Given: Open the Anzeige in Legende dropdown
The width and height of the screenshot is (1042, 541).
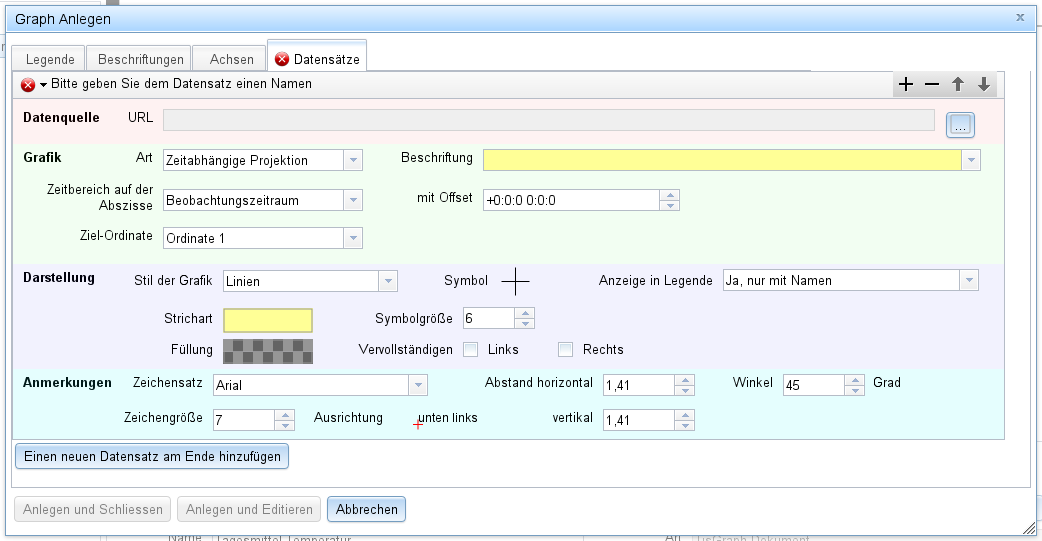Looking at the screenshot, I should coord(969,280).
